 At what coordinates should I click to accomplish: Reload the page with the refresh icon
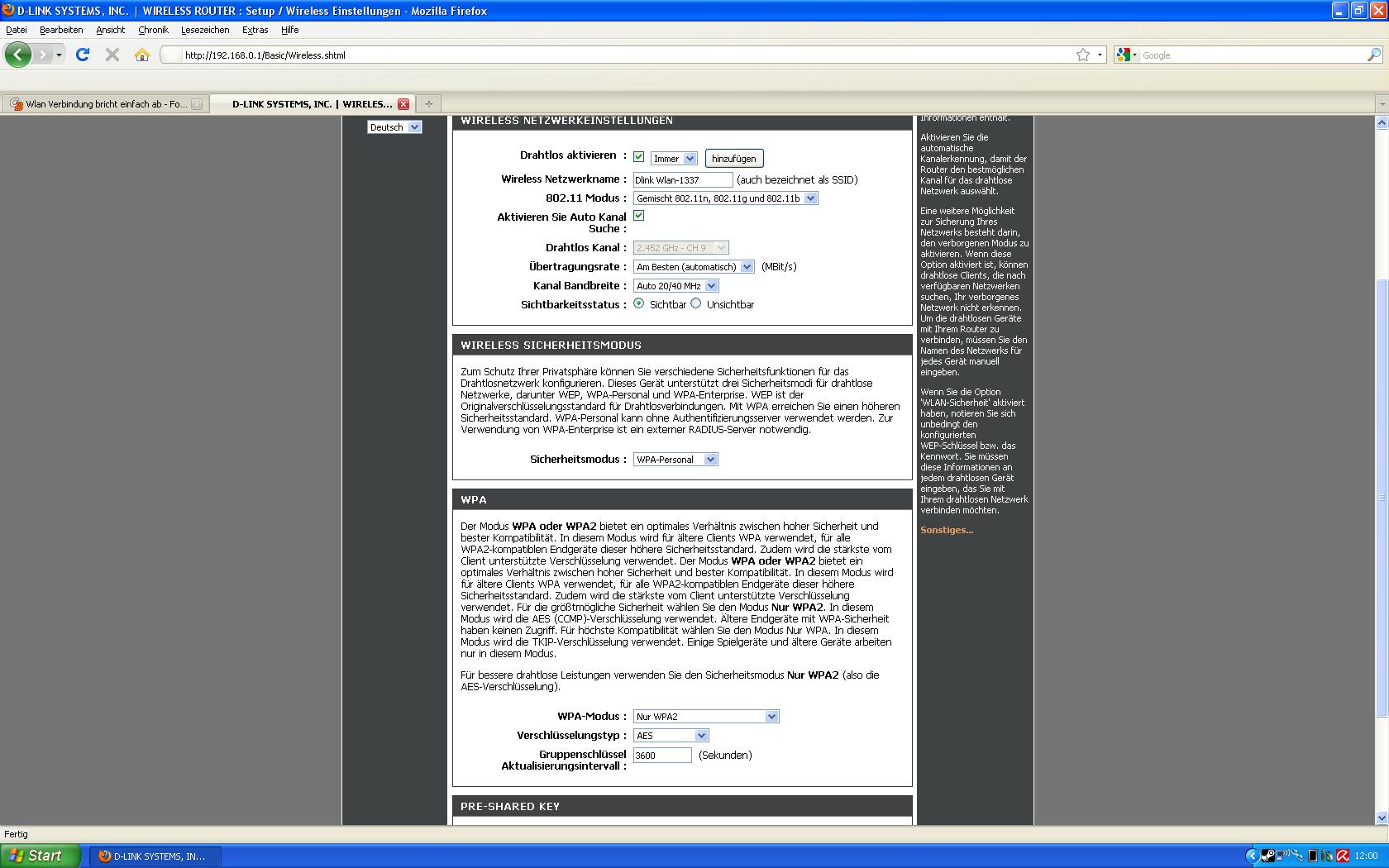[x=83, y=55]
